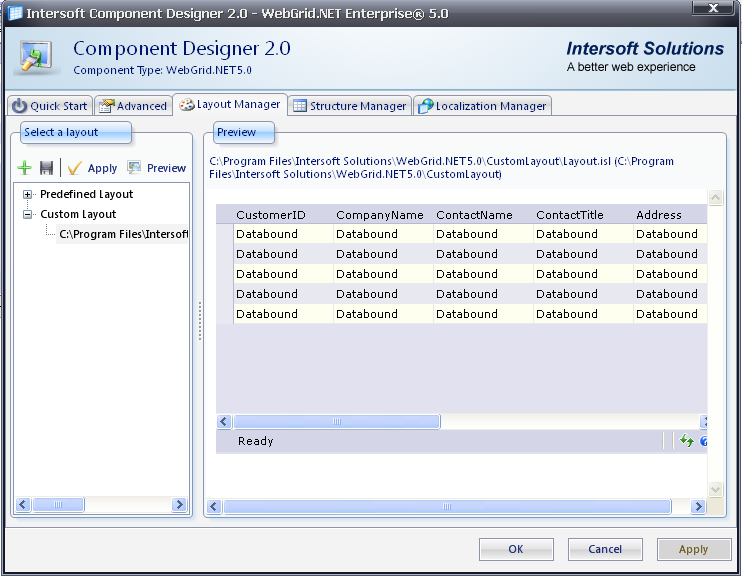Select the Predefined Layout tree label
Screen dimensions: 742x577
(x=87, y=194)
